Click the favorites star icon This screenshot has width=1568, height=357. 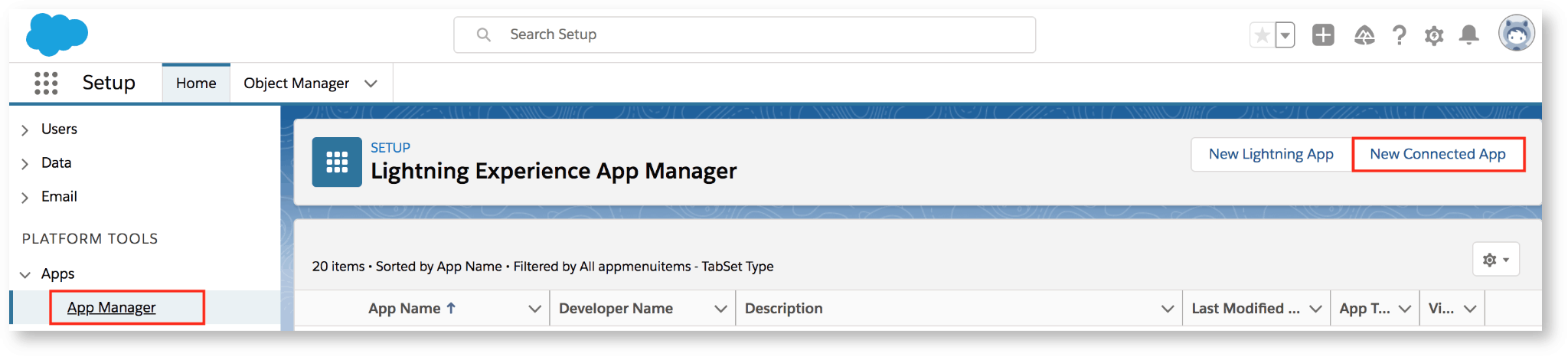pyautogui.click(x=1263, y=34)
